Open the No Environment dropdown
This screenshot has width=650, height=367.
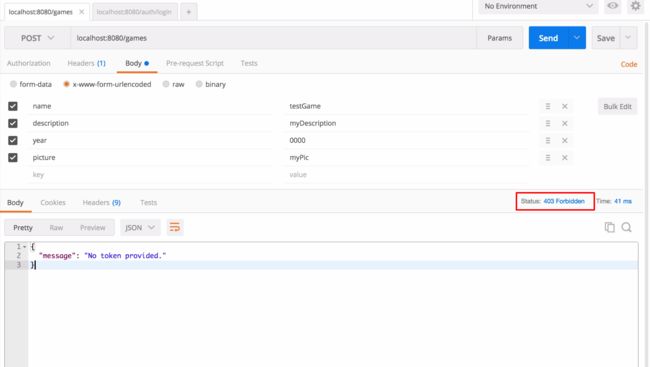538,6
